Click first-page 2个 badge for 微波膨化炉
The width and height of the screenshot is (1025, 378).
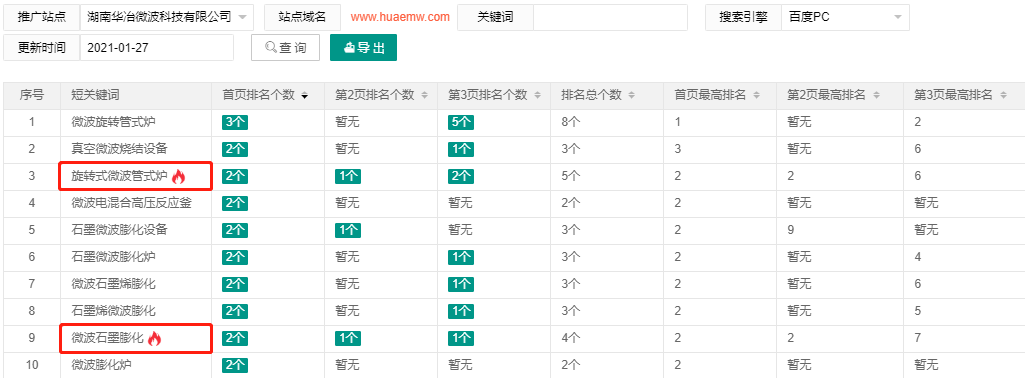235,365
